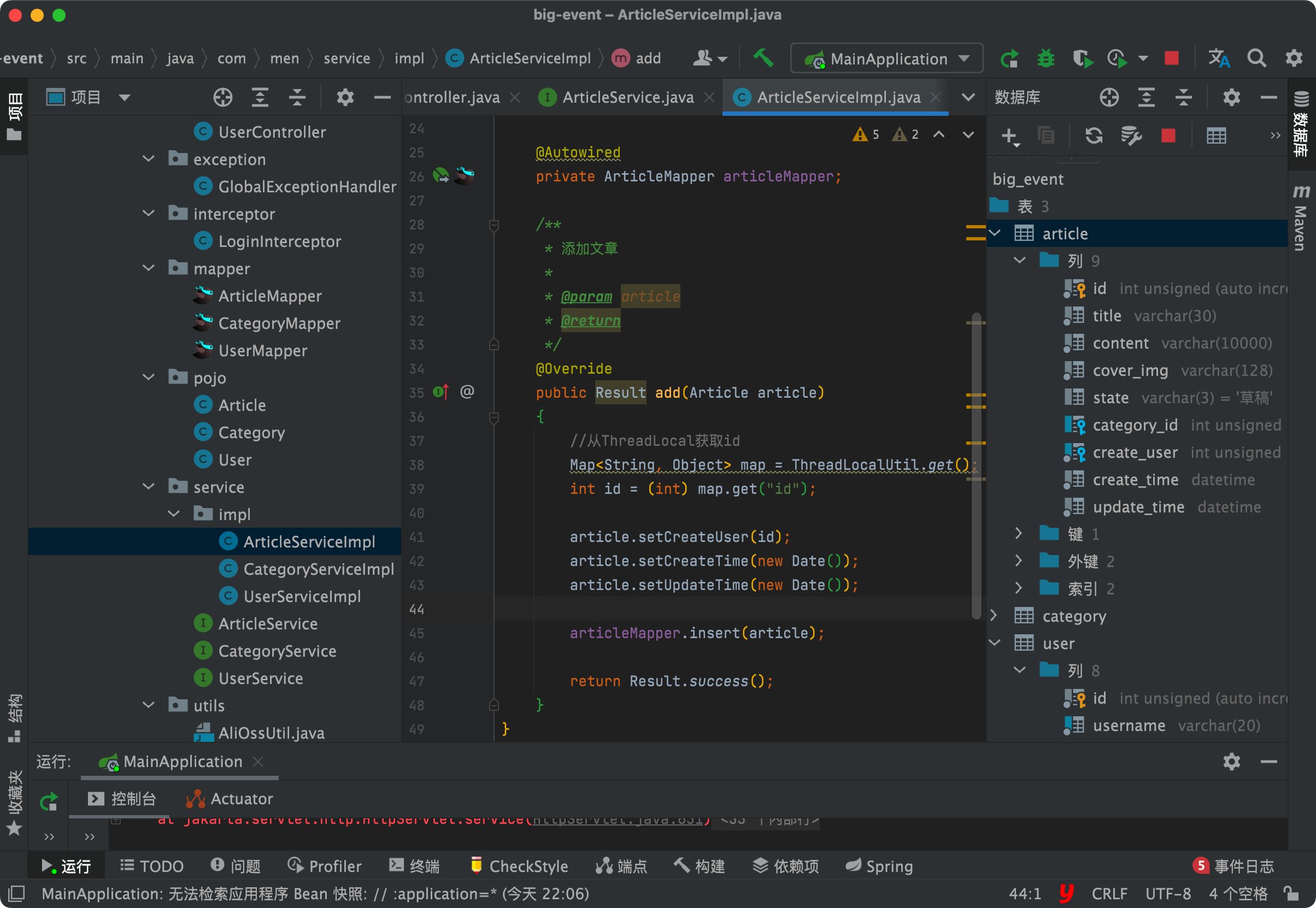Collapse the mapper folder in project tree
1316x908 pixels.
[149, 268]
